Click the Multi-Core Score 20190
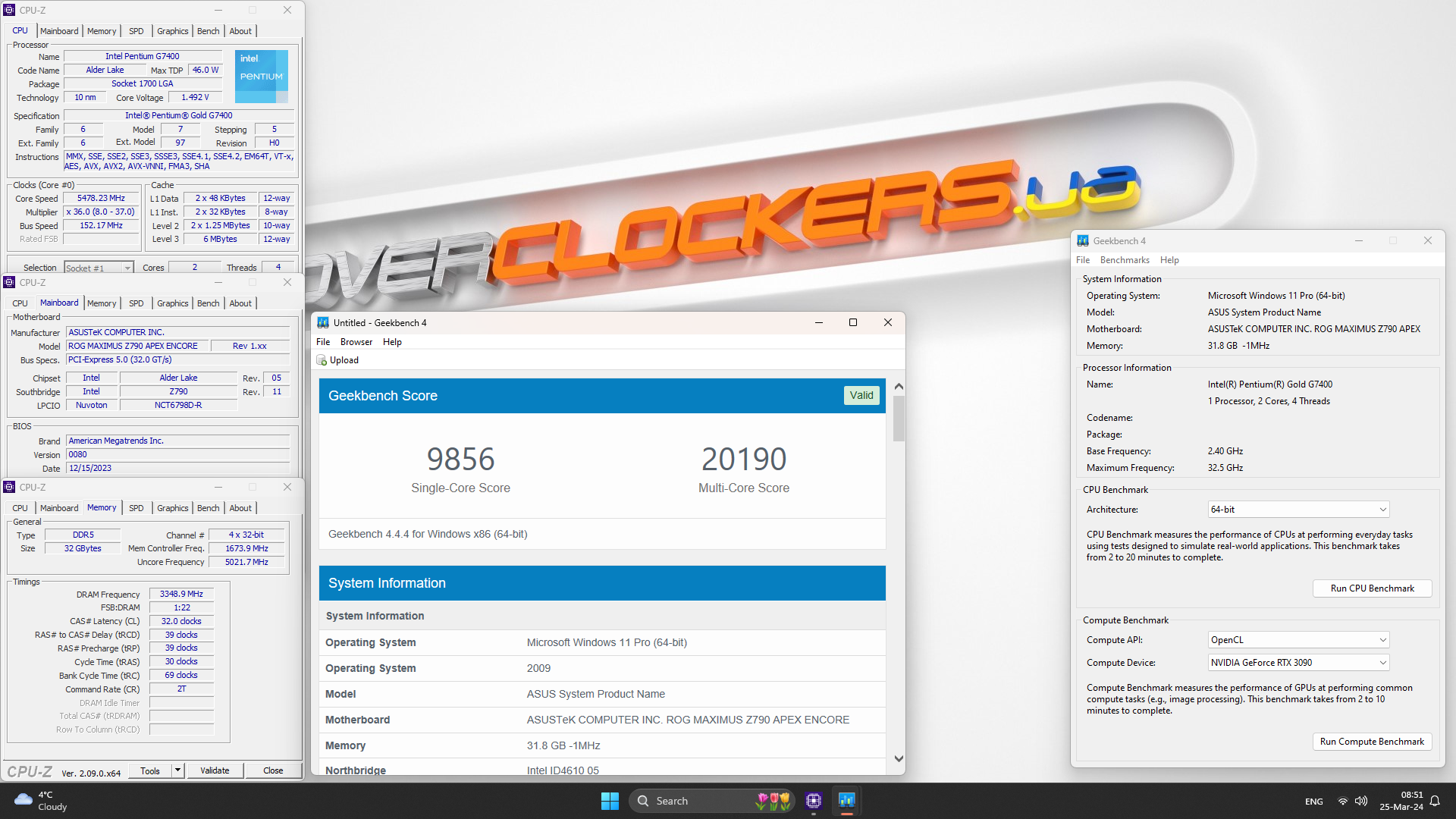 click(744, 459)
